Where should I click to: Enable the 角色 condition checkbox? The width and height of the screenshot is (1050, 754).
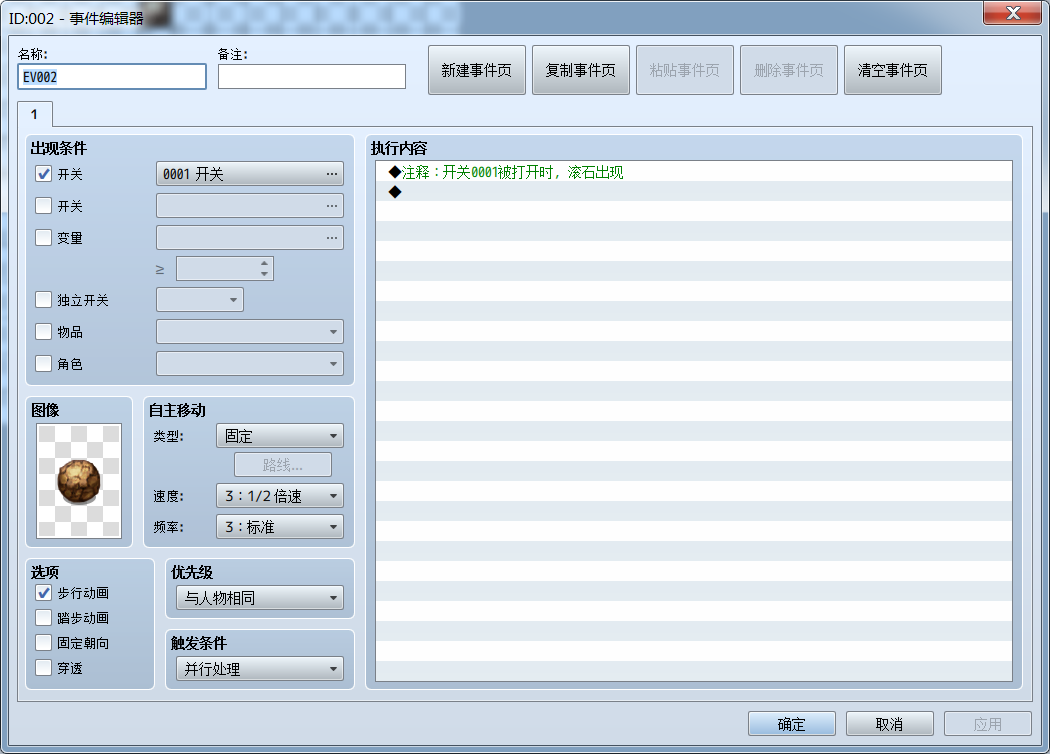[44, 364]
